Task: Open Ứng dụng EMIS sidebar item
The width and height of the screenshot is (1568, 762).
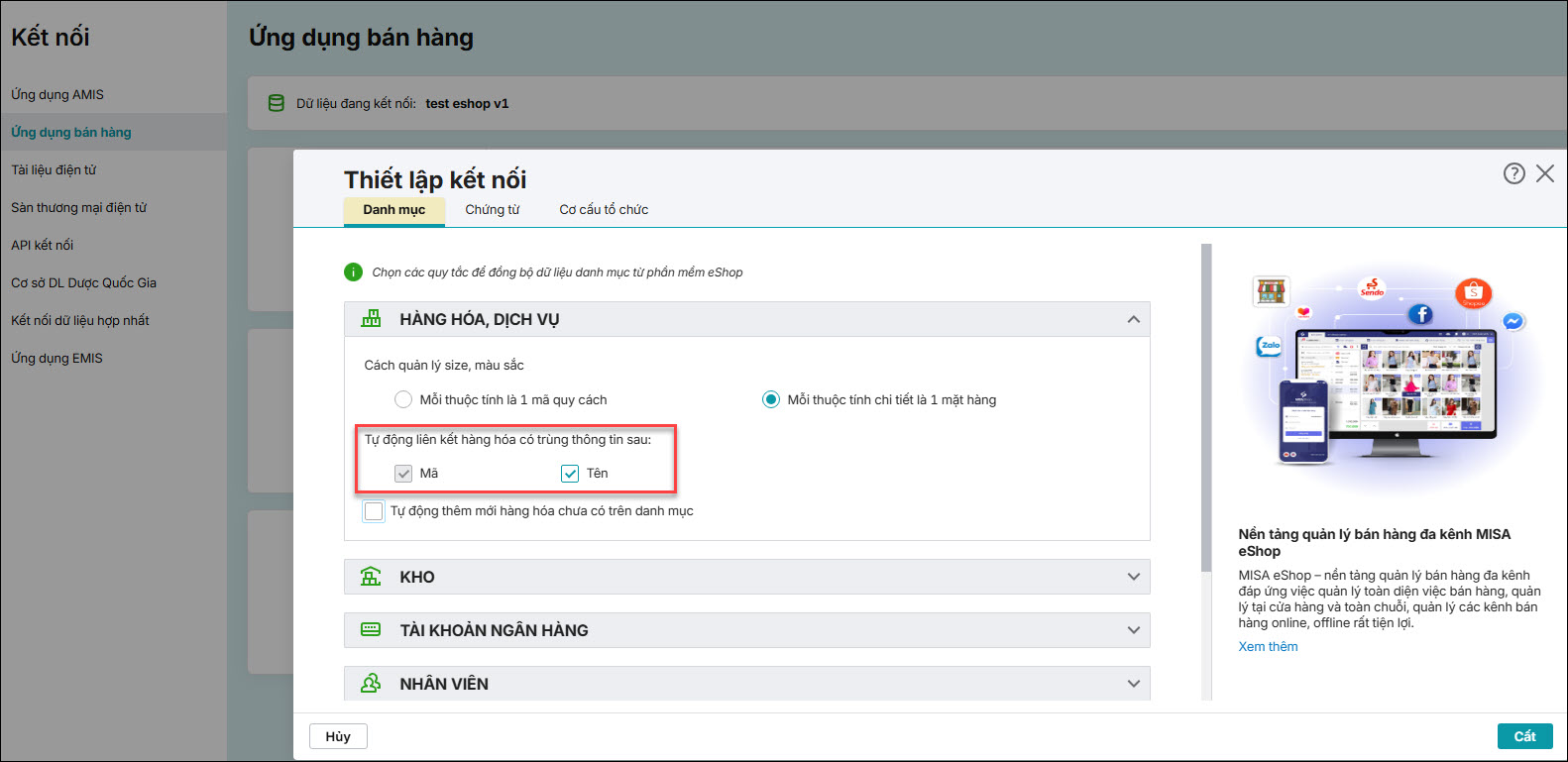Action: tap(114, 358)
